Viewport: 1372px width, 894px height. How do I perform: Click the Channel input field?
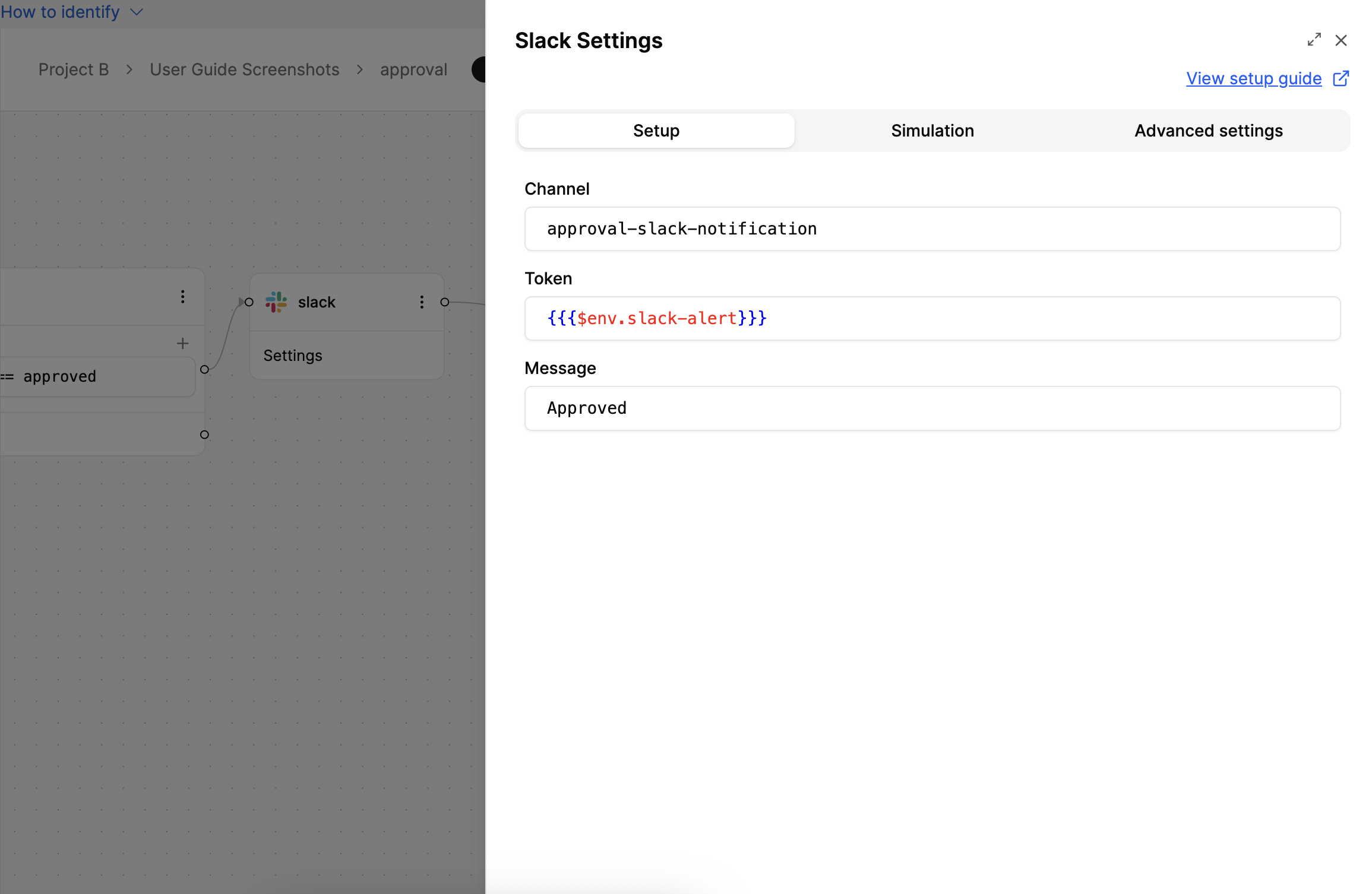pyautogui.click(x=932, y=229)
